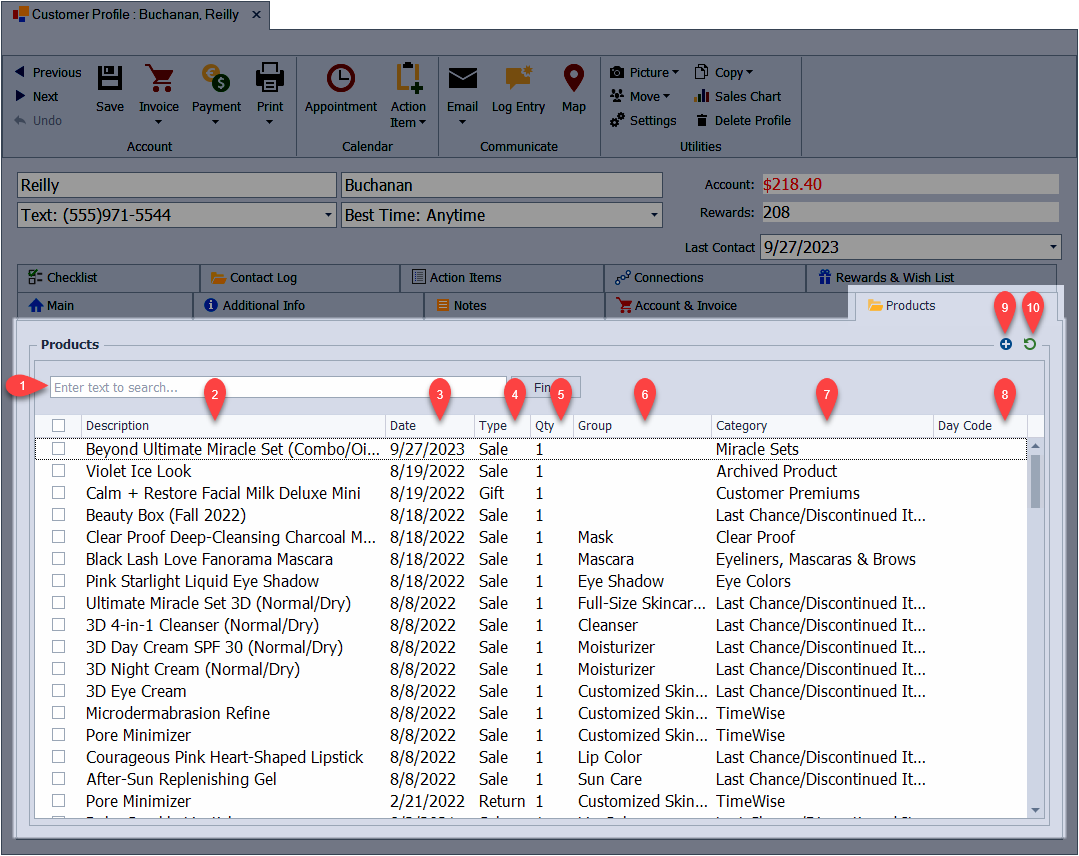Select checkbox for Microdermabrasion Refine
The image size is (1079, 856).
tap(58, 713)
